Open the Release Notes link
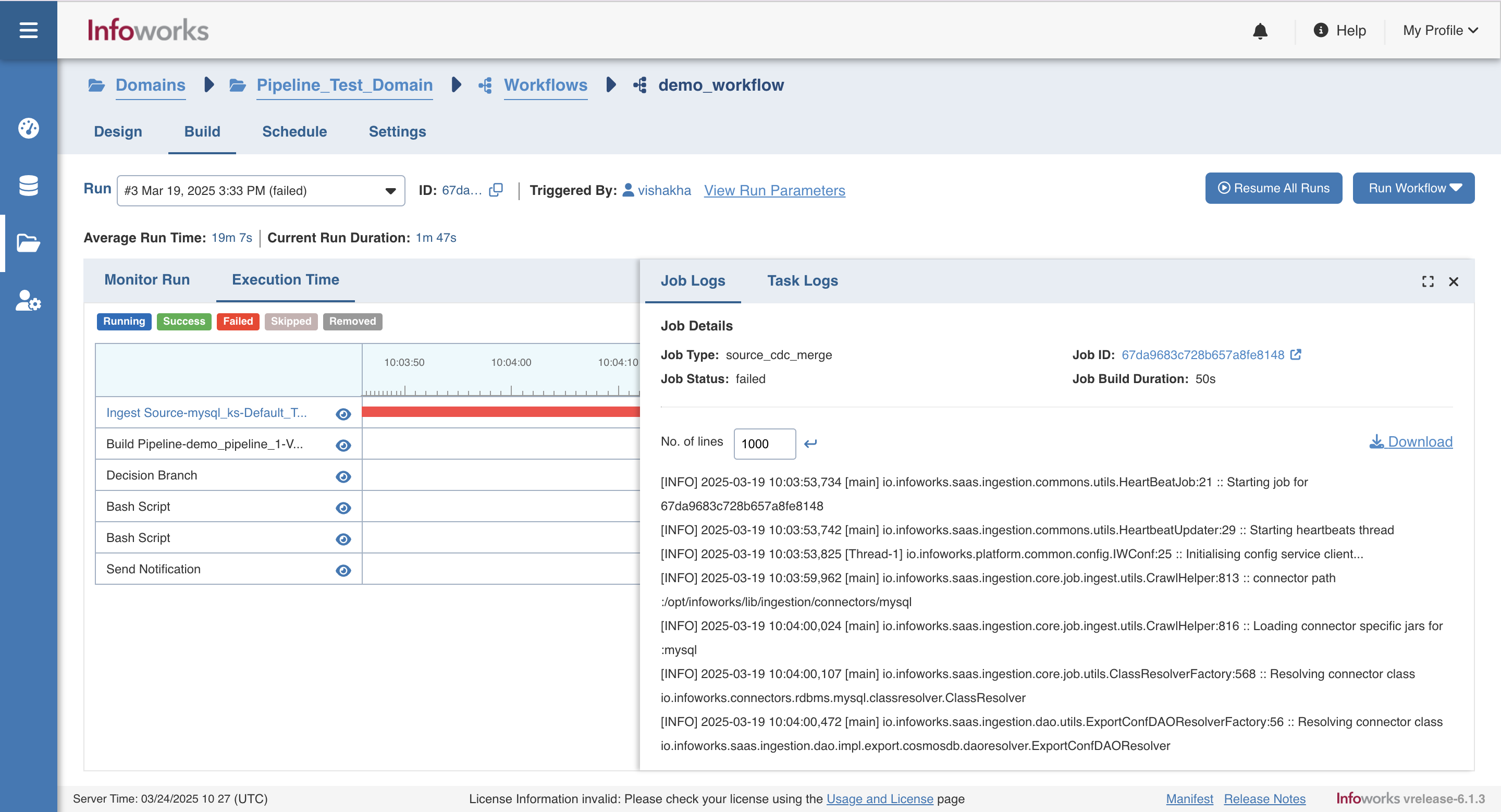Viewport: 1501px width, 812px height. pos(1264,798)
